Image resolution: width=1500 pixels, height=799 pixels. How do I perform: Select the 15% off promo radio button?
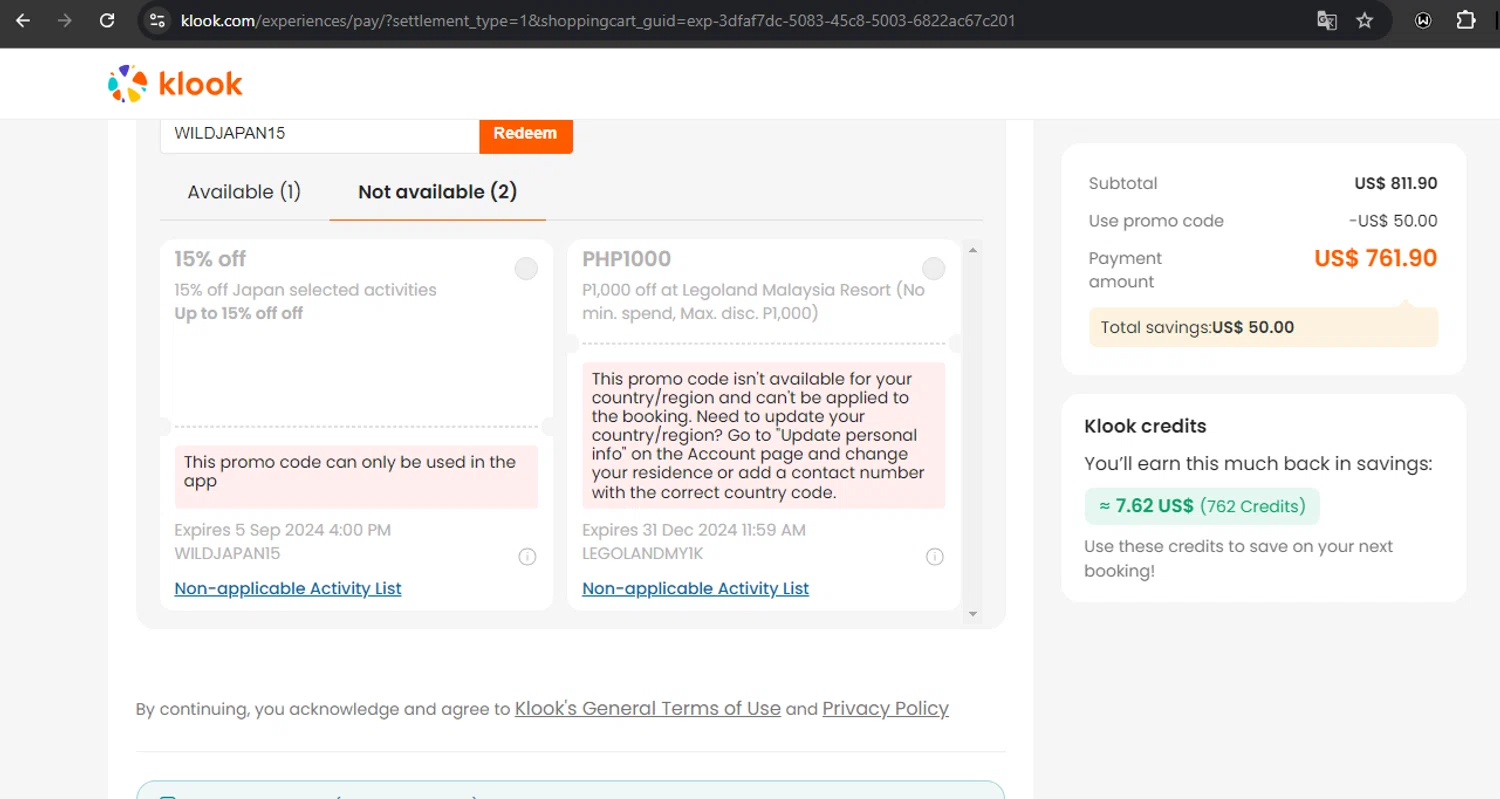tap(526, 268)
